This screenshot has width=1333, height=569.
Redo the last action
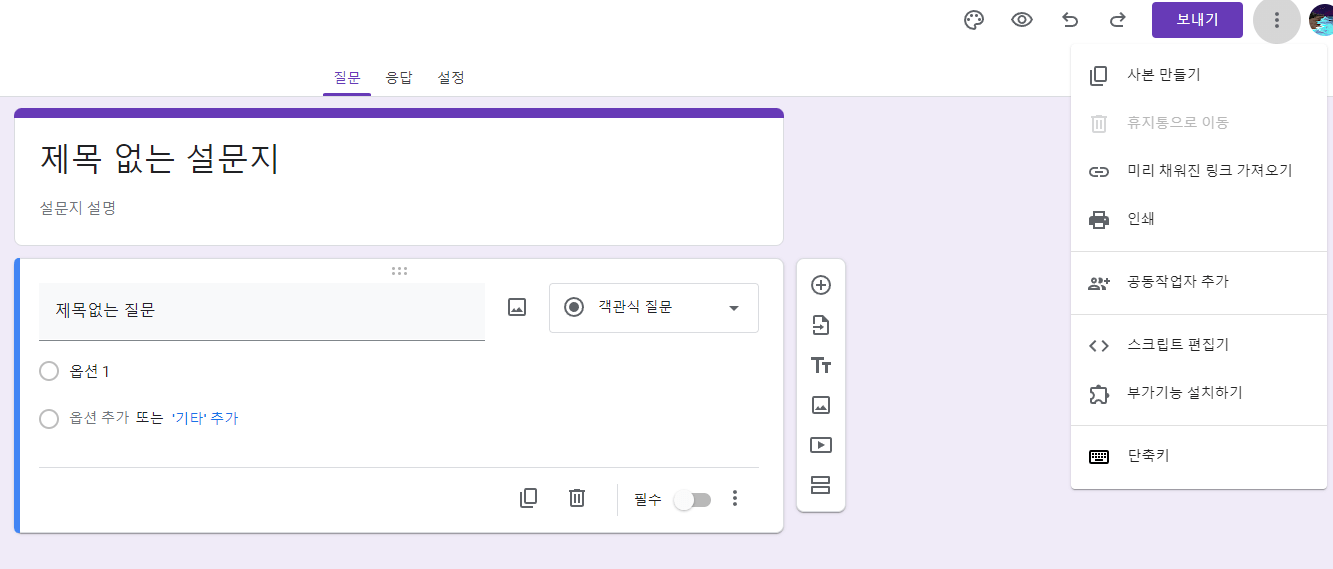1118,20
